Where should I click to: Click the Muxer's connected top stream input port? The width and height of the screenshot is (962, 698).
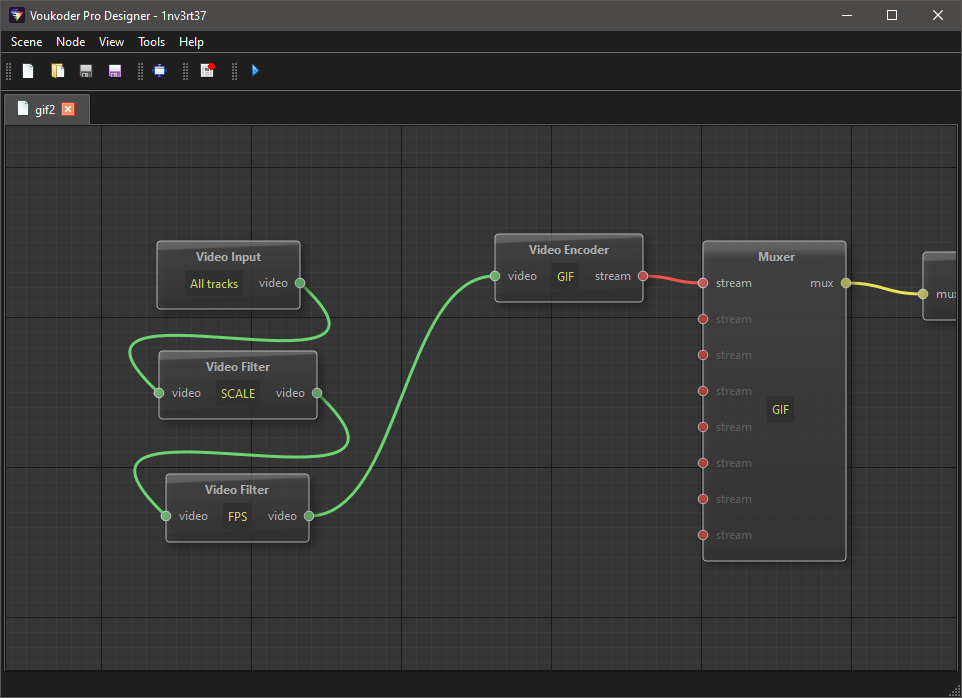[x=703, y=283]
